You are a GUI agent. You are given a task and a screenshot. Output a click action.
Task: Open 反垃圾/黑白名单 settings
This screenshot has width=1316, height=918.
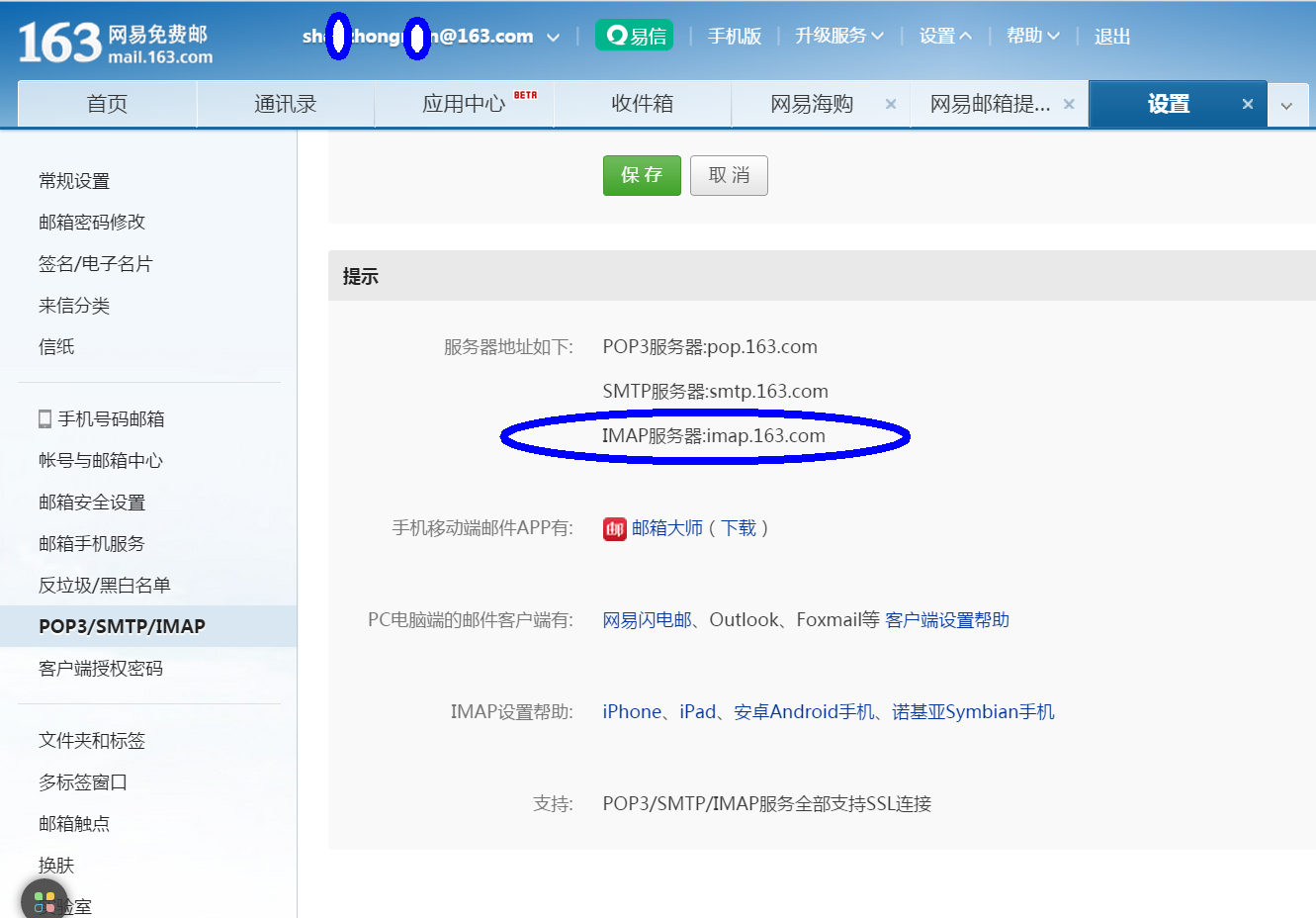(x=105, y=586)
